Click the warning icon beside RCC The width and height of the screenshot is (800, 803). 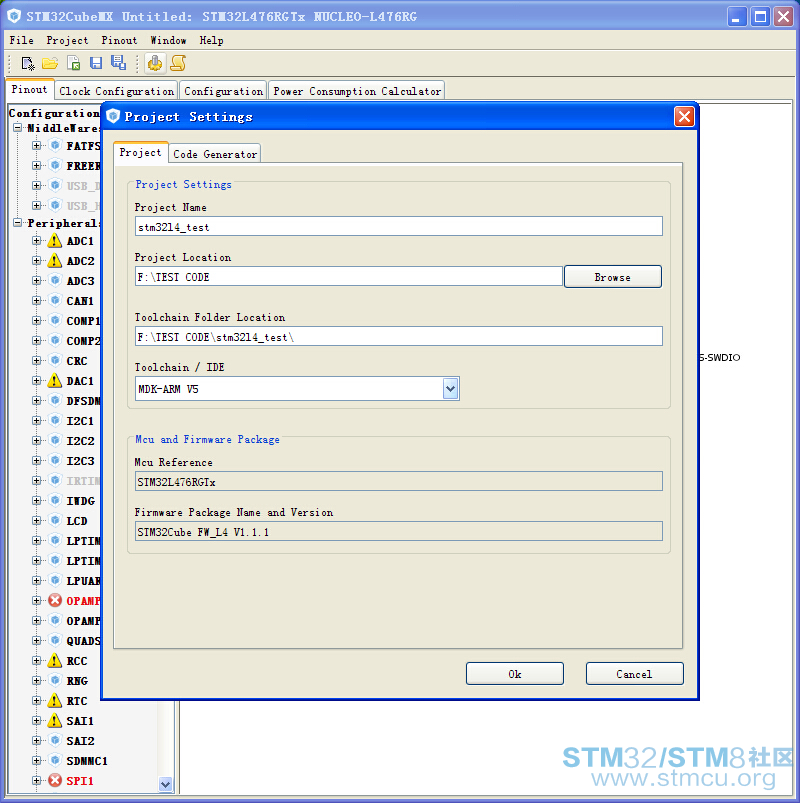(x=55, y=661)
